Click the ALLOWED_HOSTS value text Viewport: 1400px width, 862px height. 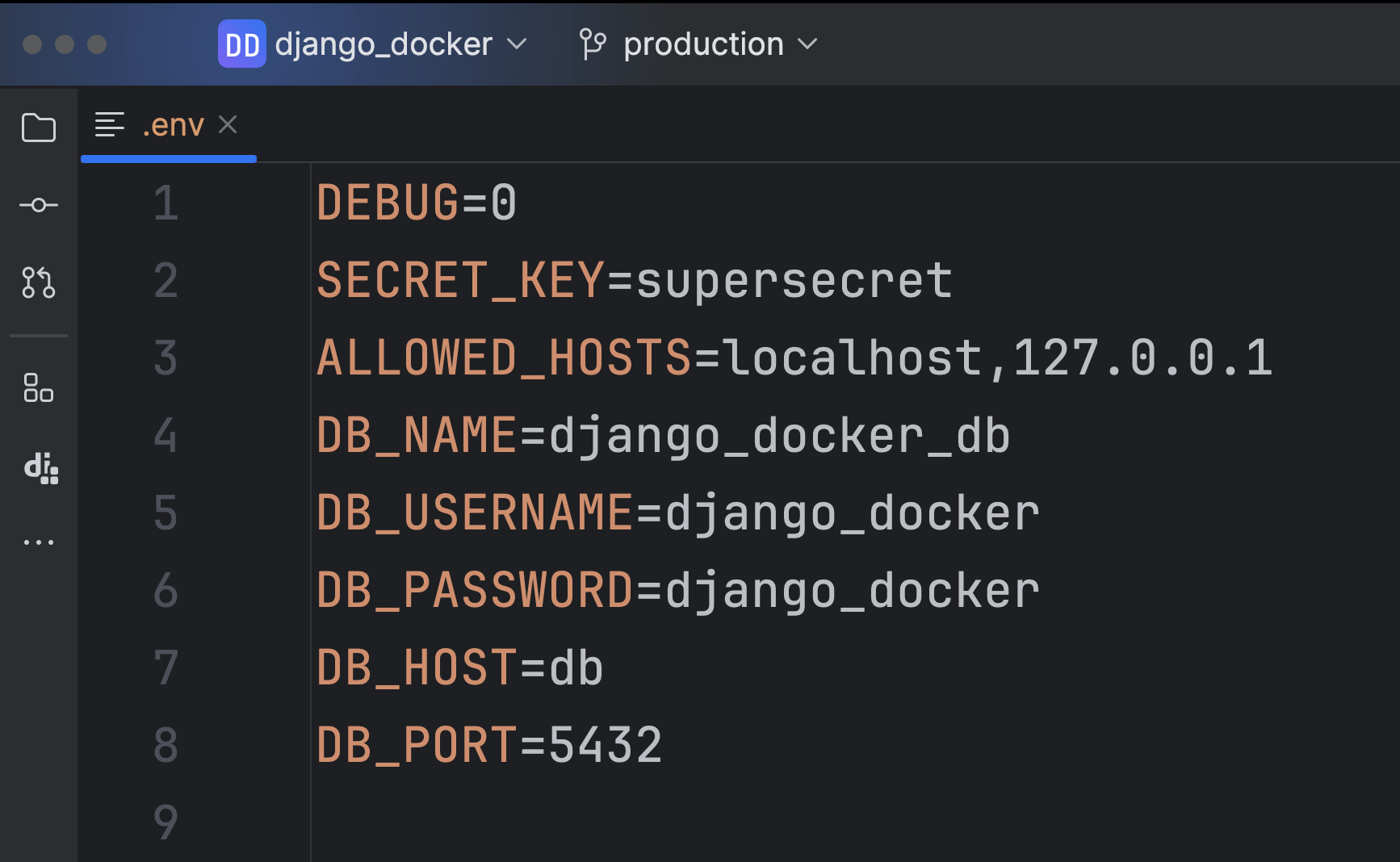tap(996, 358)
